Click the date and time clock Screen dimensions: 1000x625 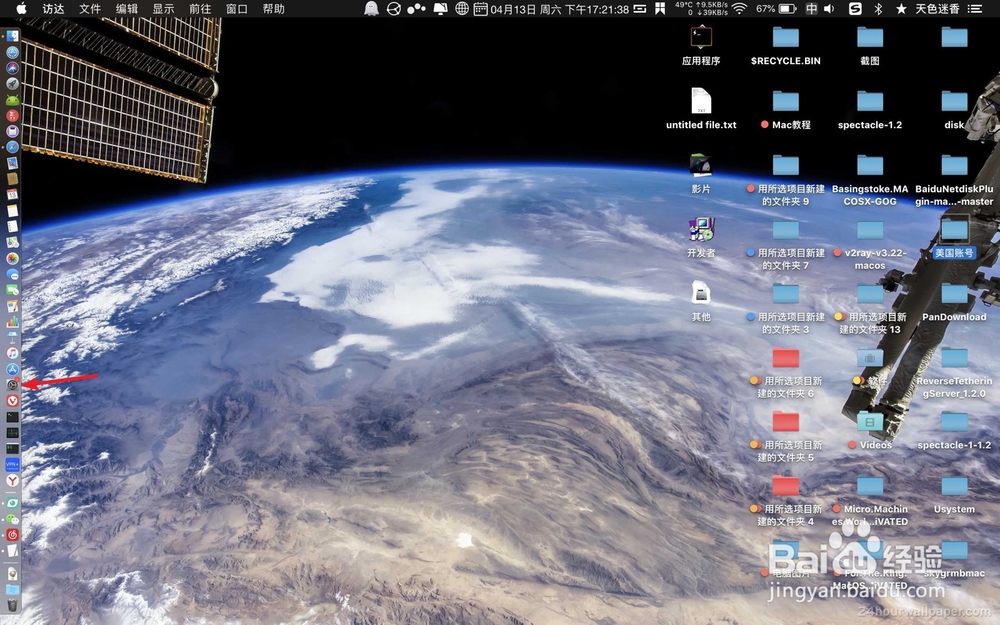coord(559,9)
